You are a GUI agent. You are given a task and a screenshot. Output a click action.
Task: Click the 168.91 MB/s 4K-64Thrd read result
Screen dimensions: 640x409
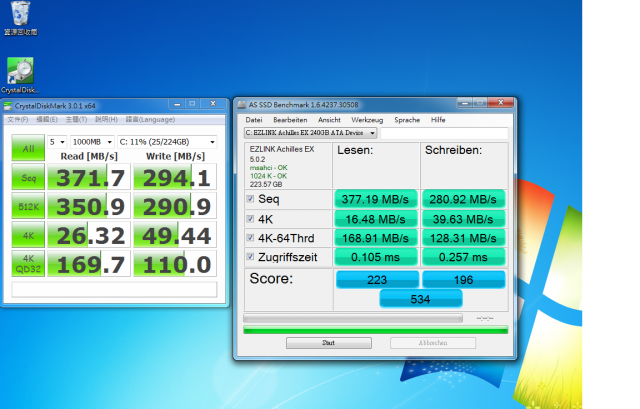click(x=376, y=238)
